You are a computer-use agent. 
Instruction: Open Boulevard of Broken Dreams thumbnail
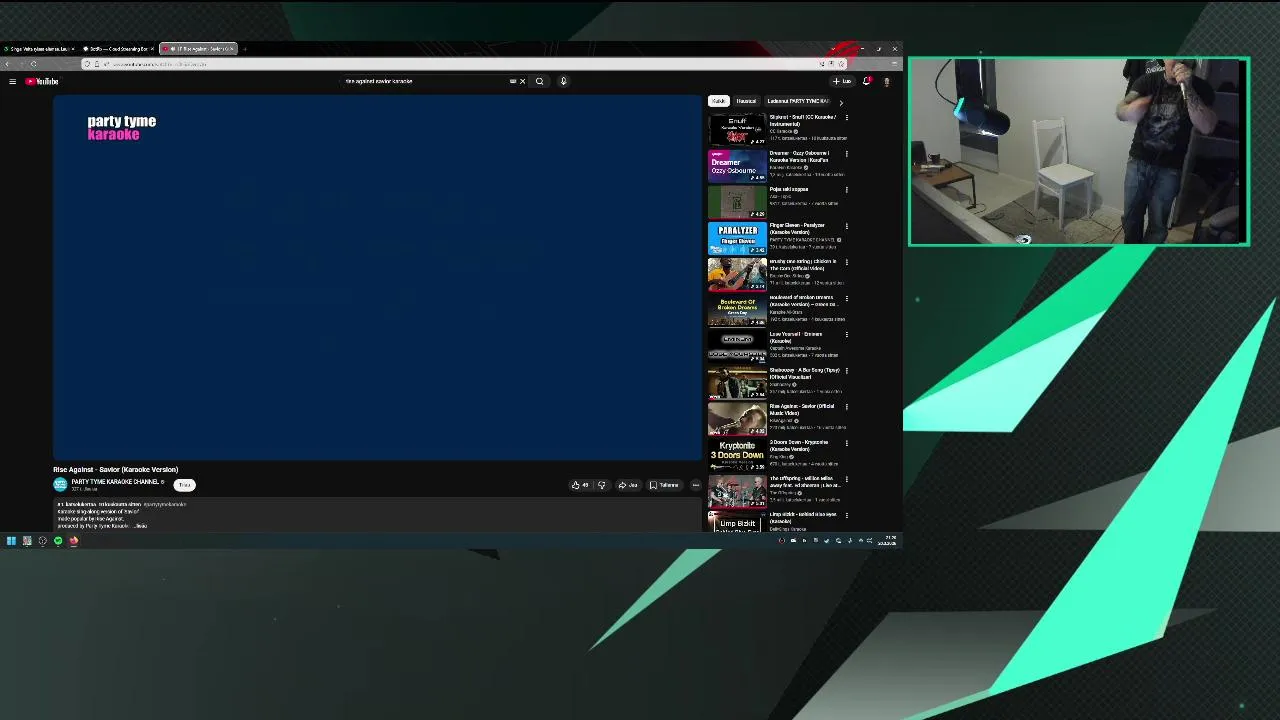click(x=737, y=310)
